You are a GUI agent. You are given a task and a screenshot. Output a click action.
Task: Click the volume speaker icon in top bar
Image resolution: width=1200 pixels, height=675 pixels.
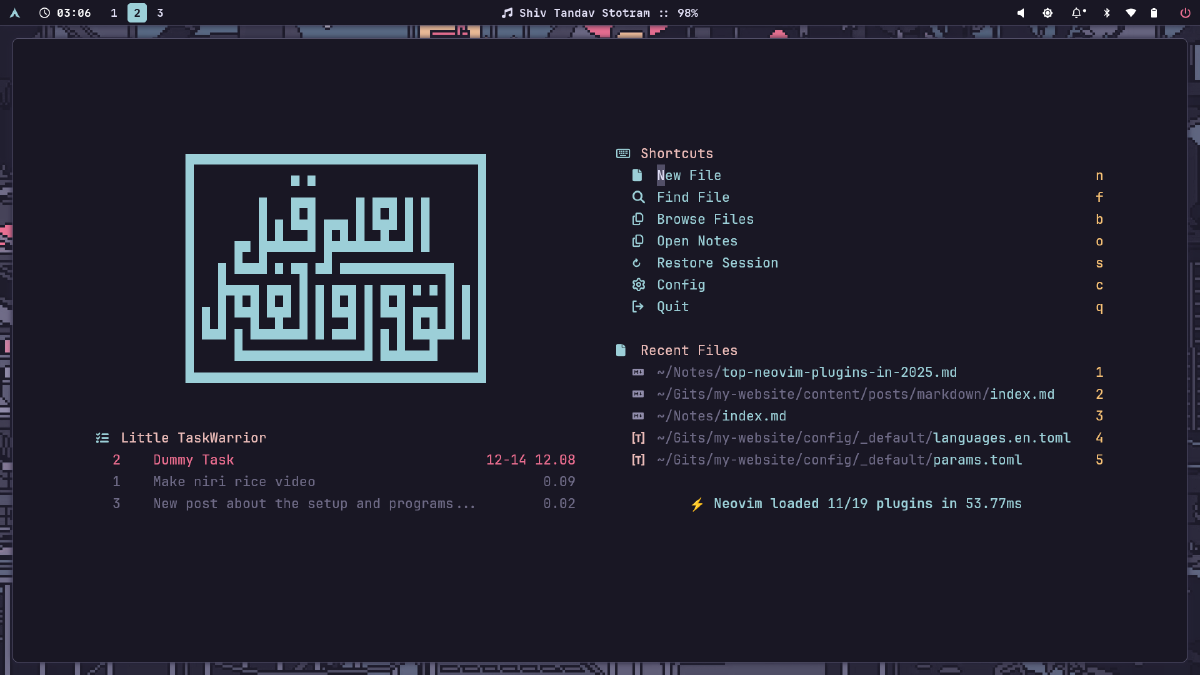click(x=1021, y=13)
